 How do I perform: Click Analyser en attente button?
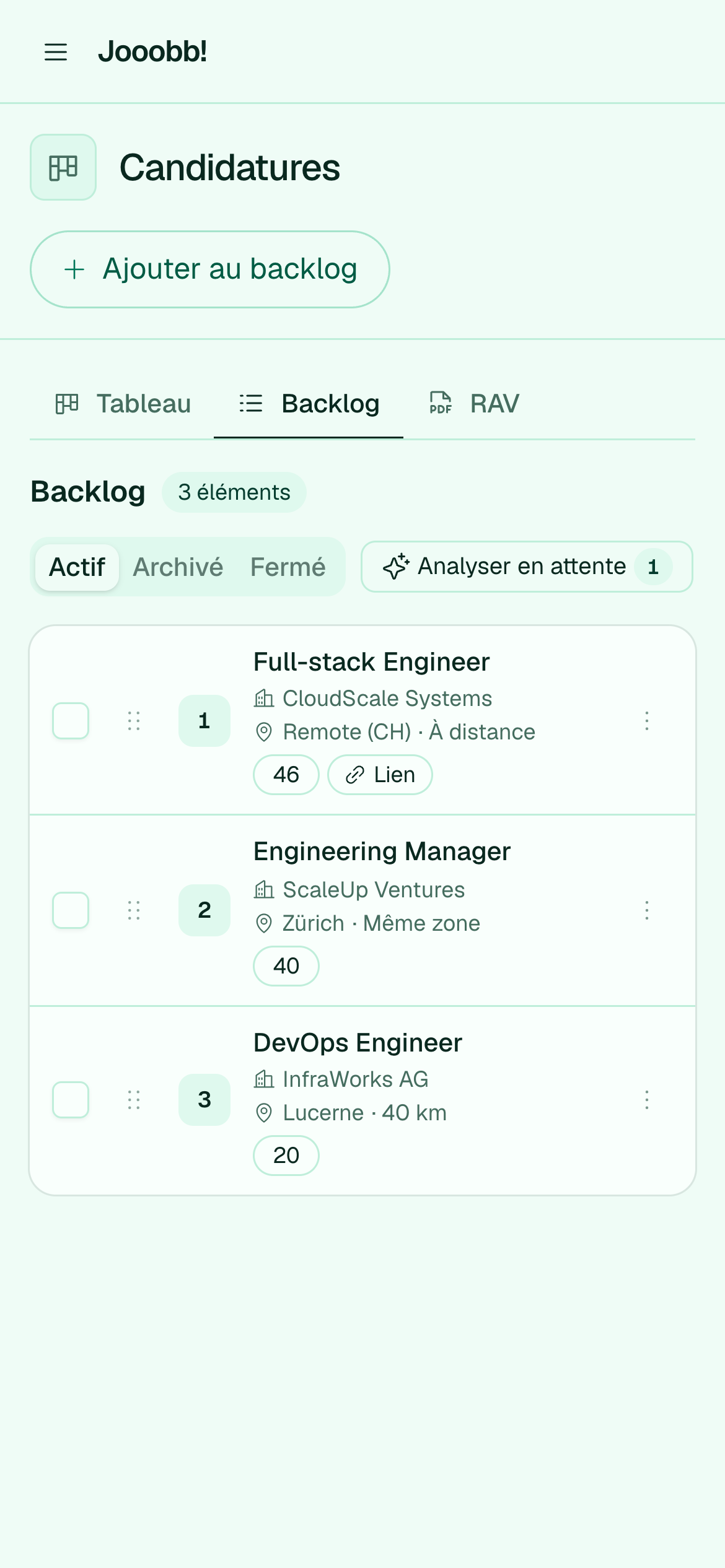[527, 567]
